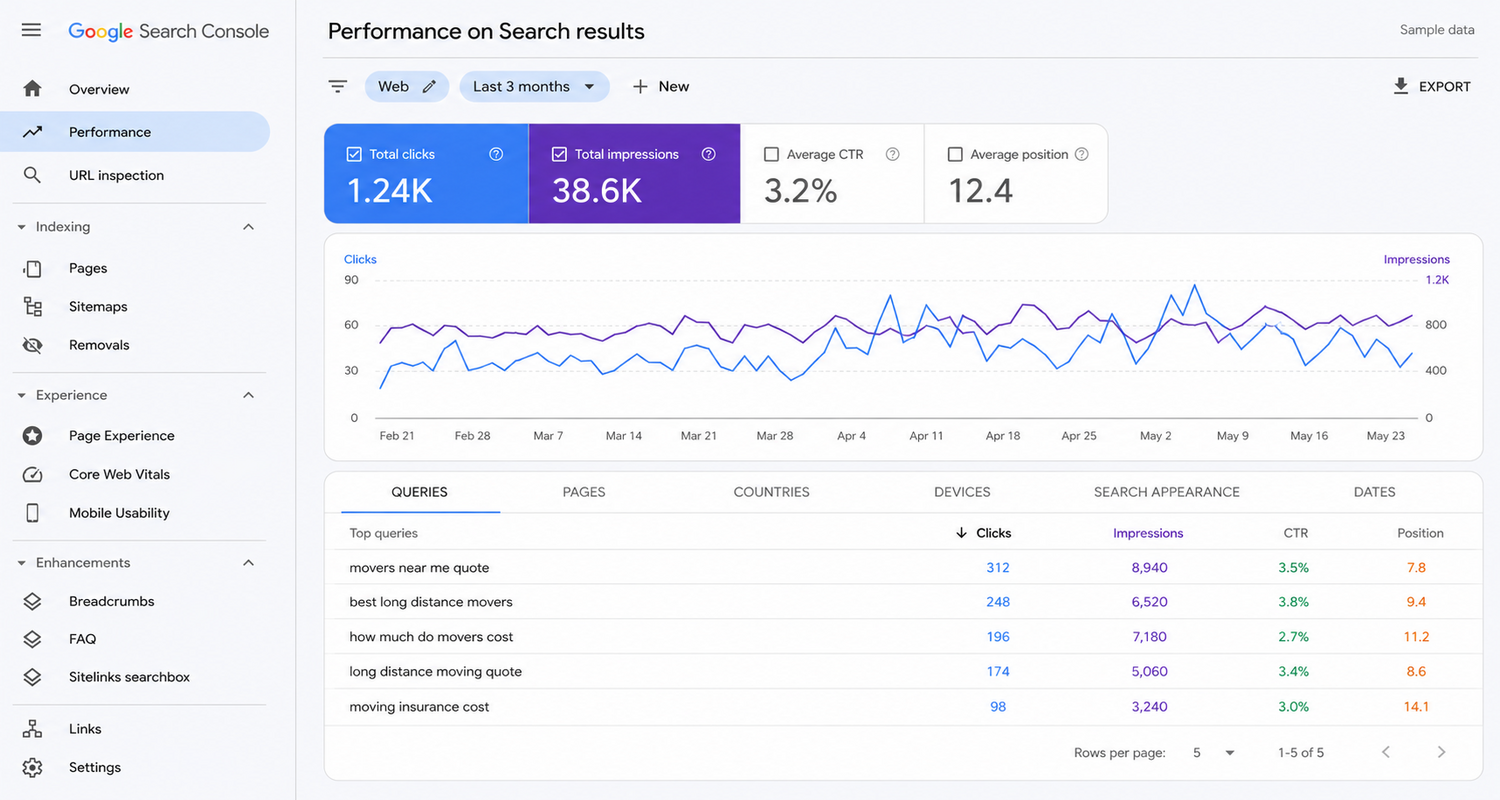1500x800 pixels.
Task: Open the Links network icon
Action: point(33,729)
